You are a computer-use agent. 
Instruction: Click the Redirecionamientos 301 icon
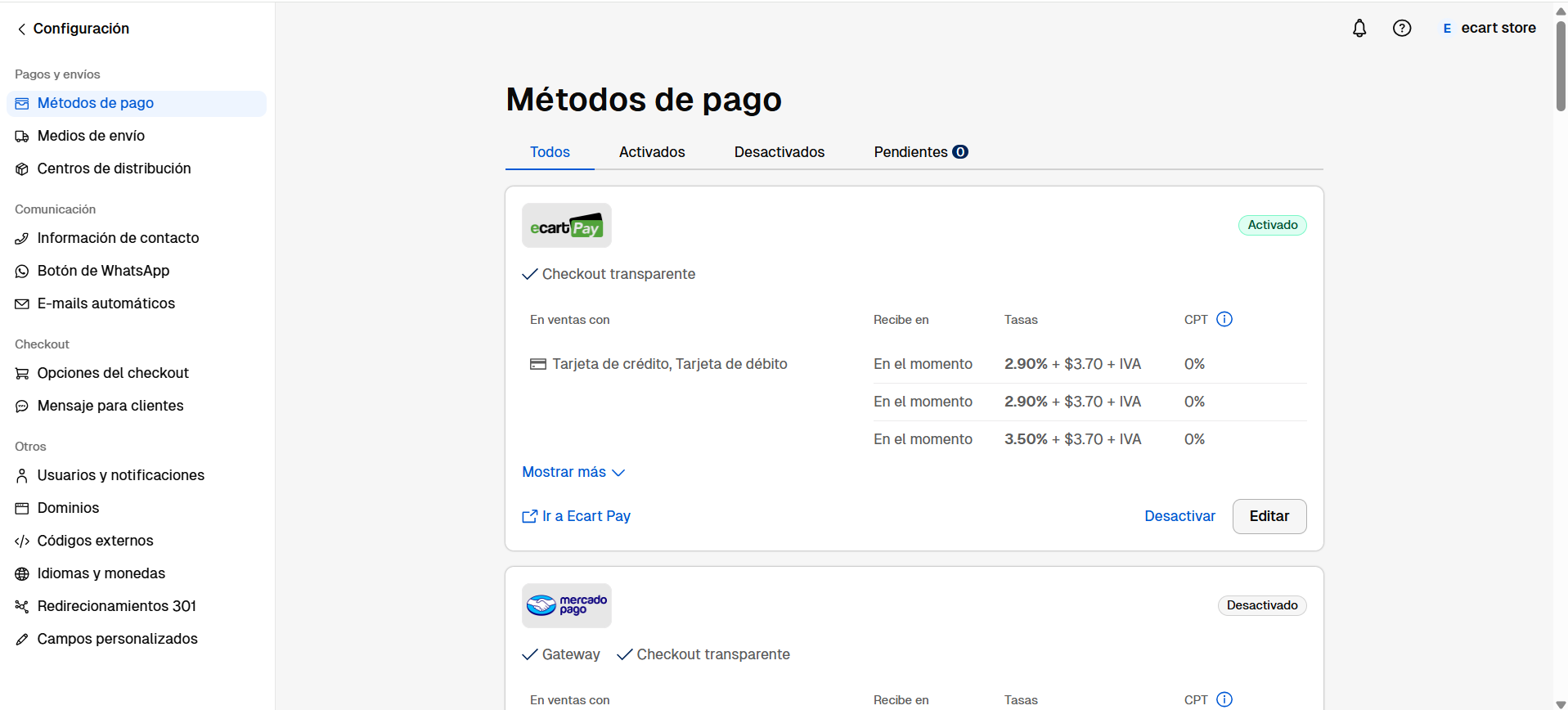pos(22,607)
